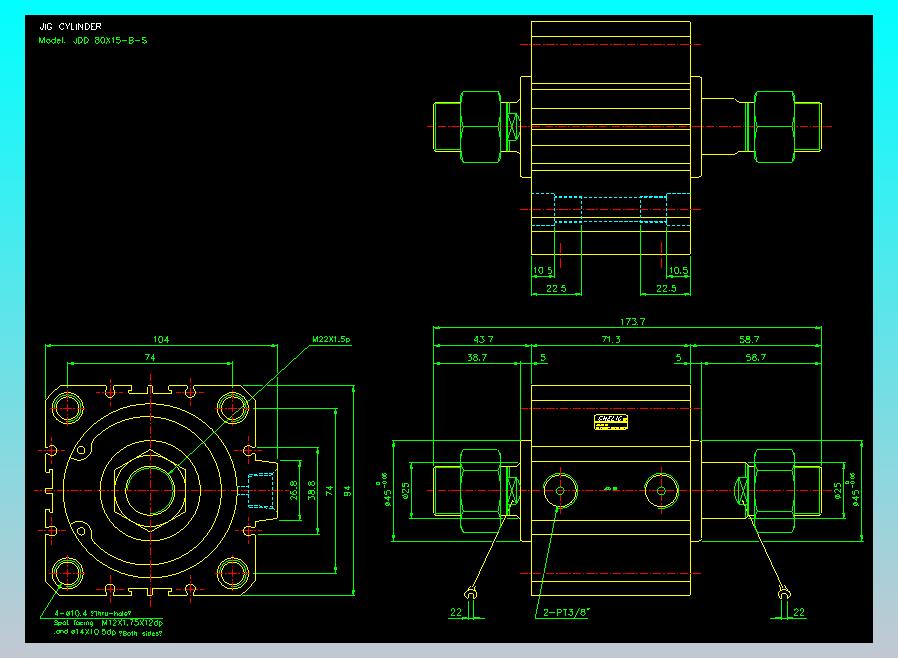The image size is (898, 658).
Task: Click the 'M22X1.5p' thread callout
Action: (x=331, y=339)
